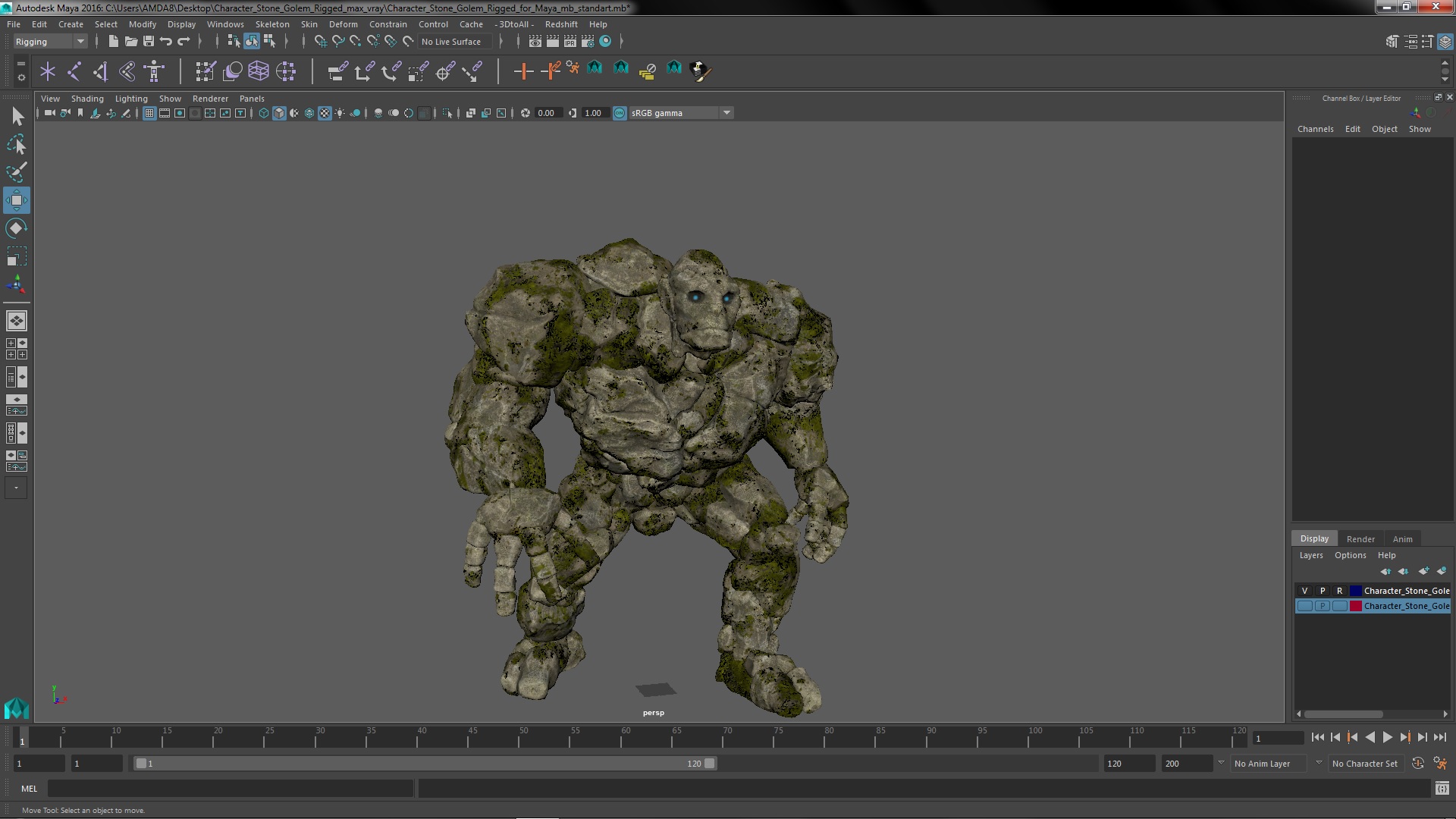This screenshot has height=819, width=1456.
Task: Click the Open Scene folder icon
Action: (130, 42)
